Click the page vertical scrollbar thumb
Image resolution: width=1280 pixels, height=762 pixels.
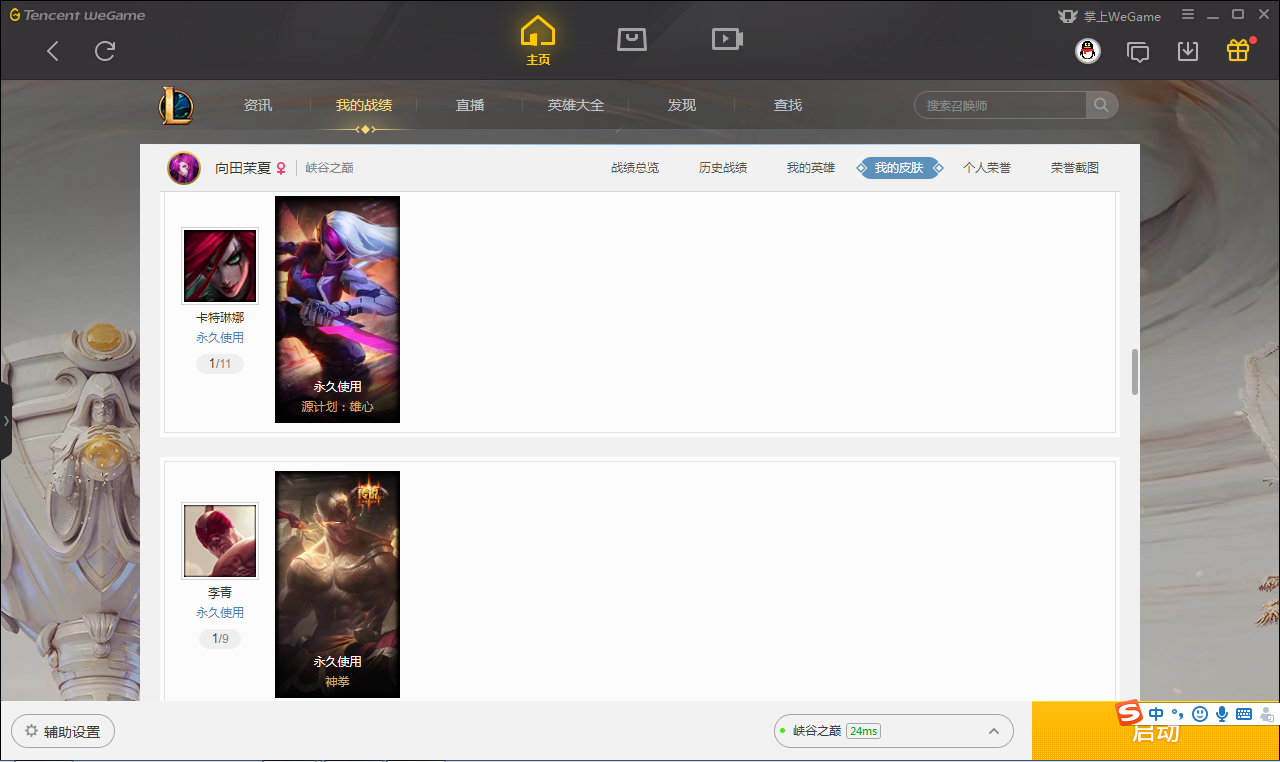click(x=1135, y=372)
